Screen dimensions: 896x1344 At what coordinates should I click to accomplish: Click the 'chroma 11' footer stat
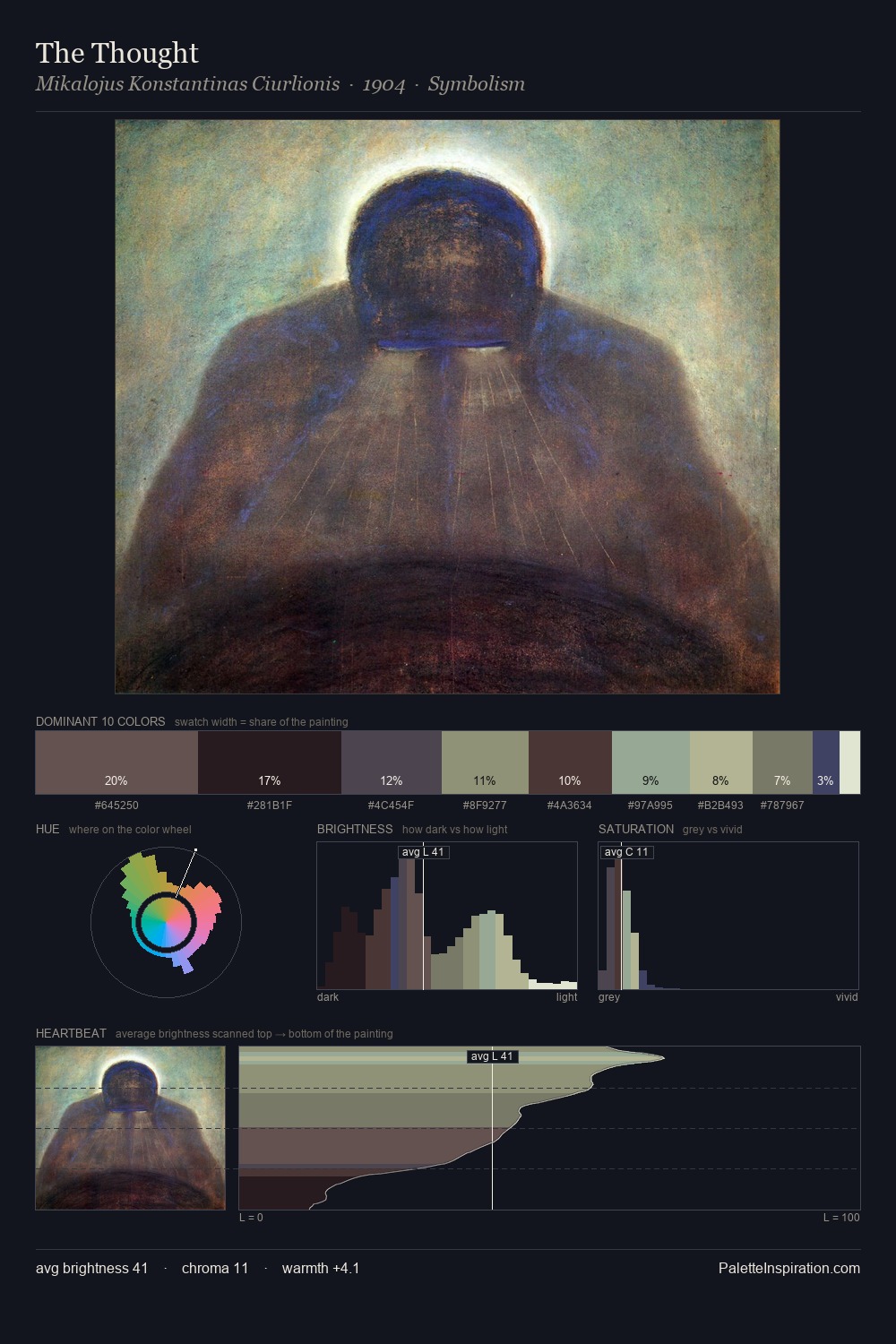tap(215, 1268)
